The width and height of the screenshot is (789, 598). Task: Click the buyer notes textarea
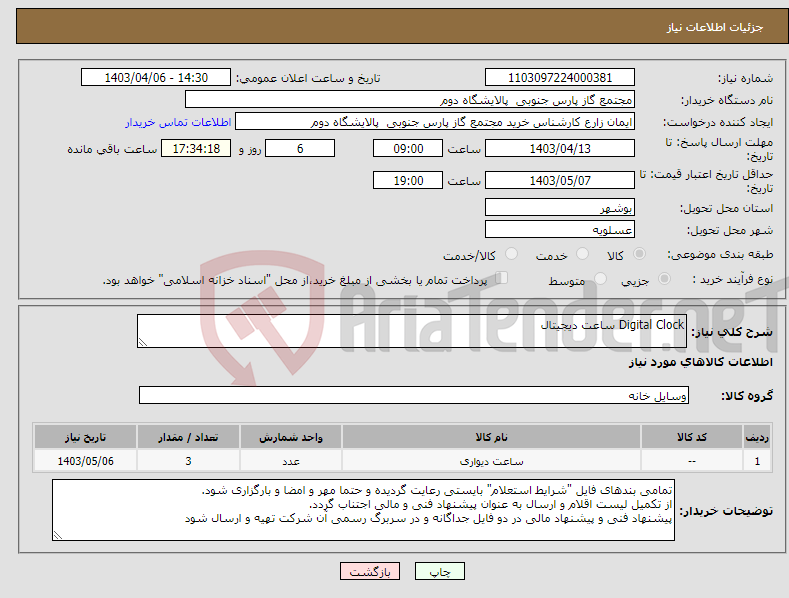[363, 510]
